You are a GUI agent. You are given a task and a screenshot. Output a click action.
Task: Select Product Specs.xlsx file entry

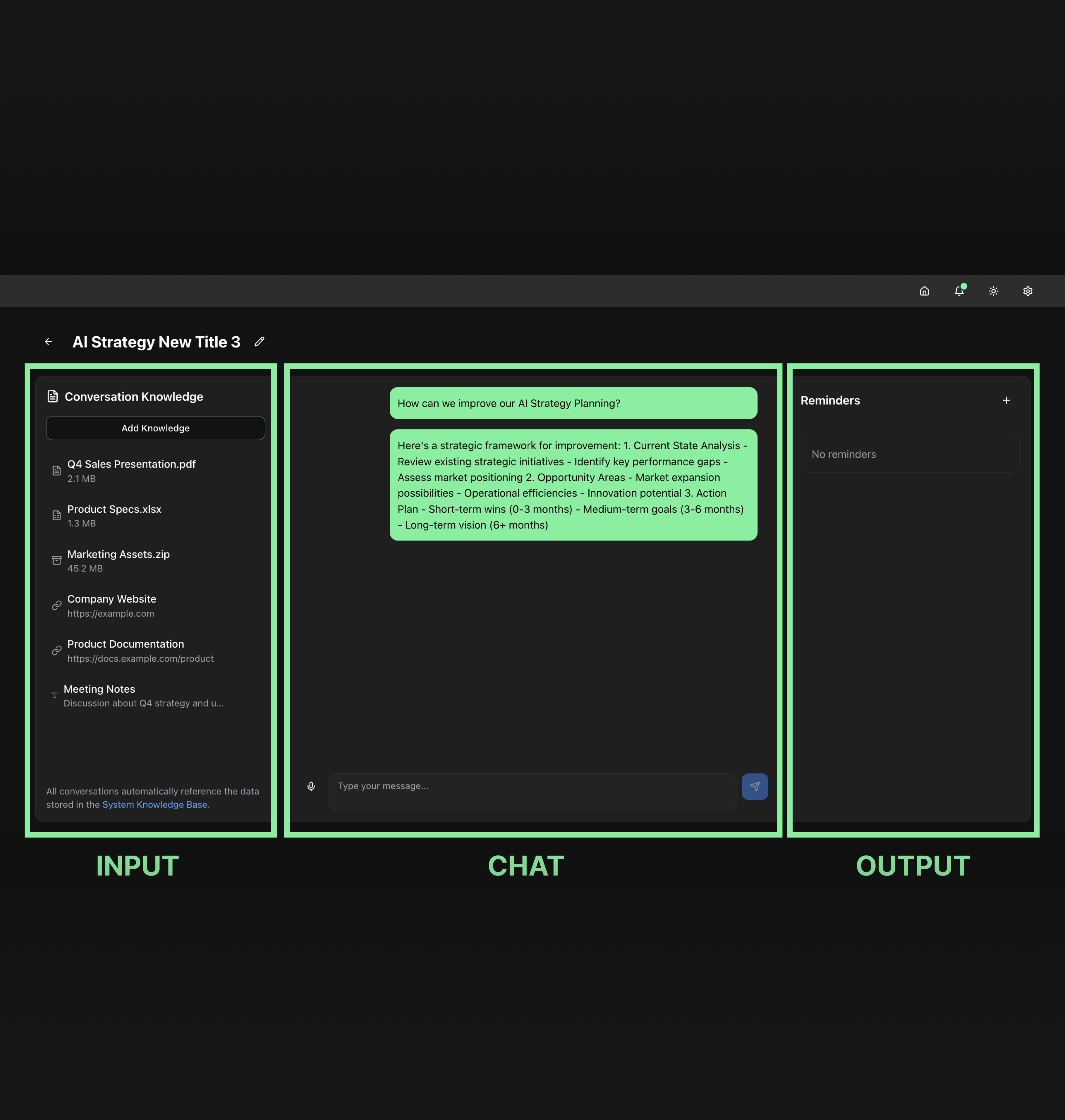click(x=115, y=515)
